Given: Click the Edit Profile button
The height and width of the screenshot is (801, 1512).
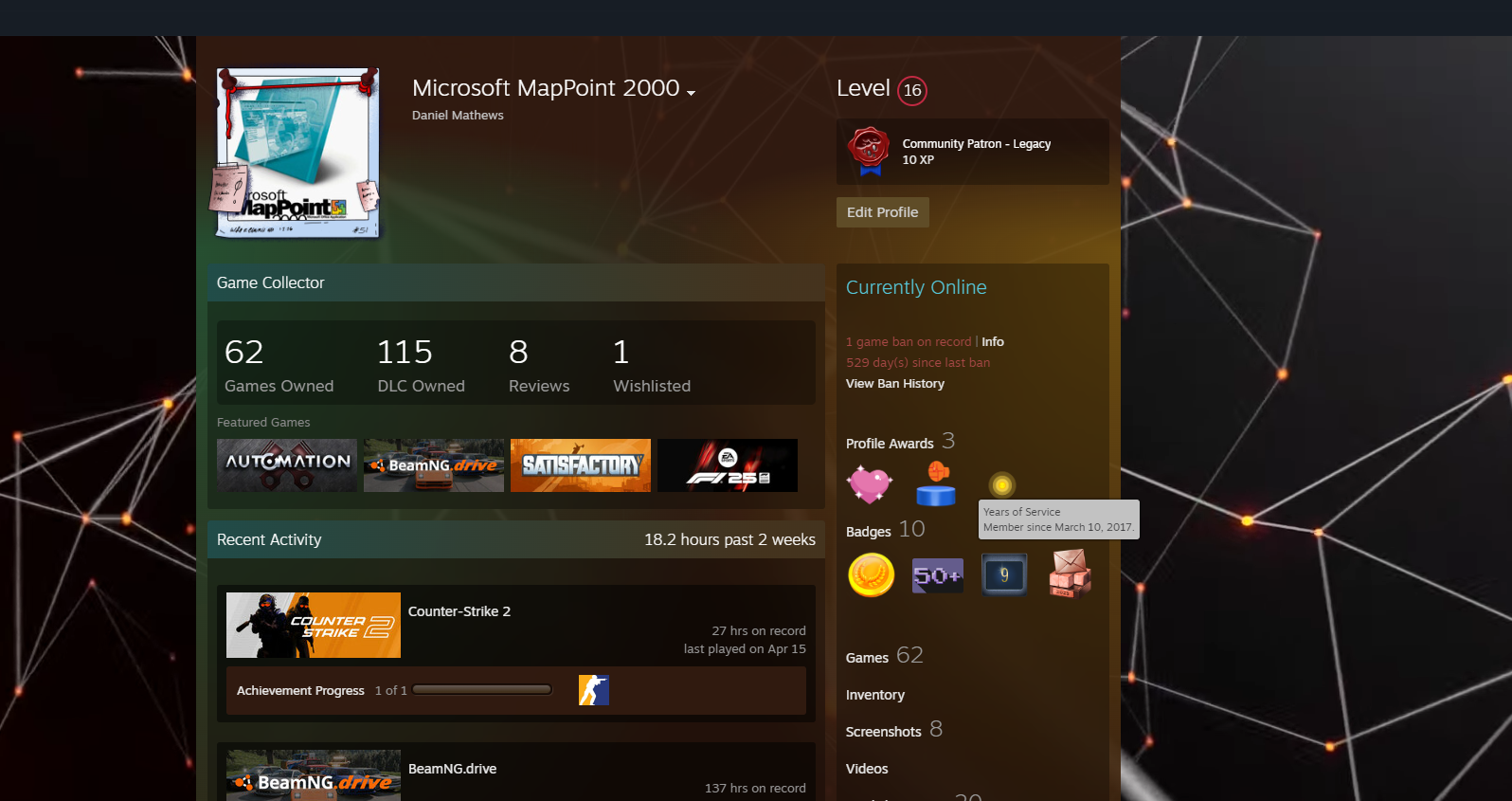Looking at the screenshot, I should (882, 212).
